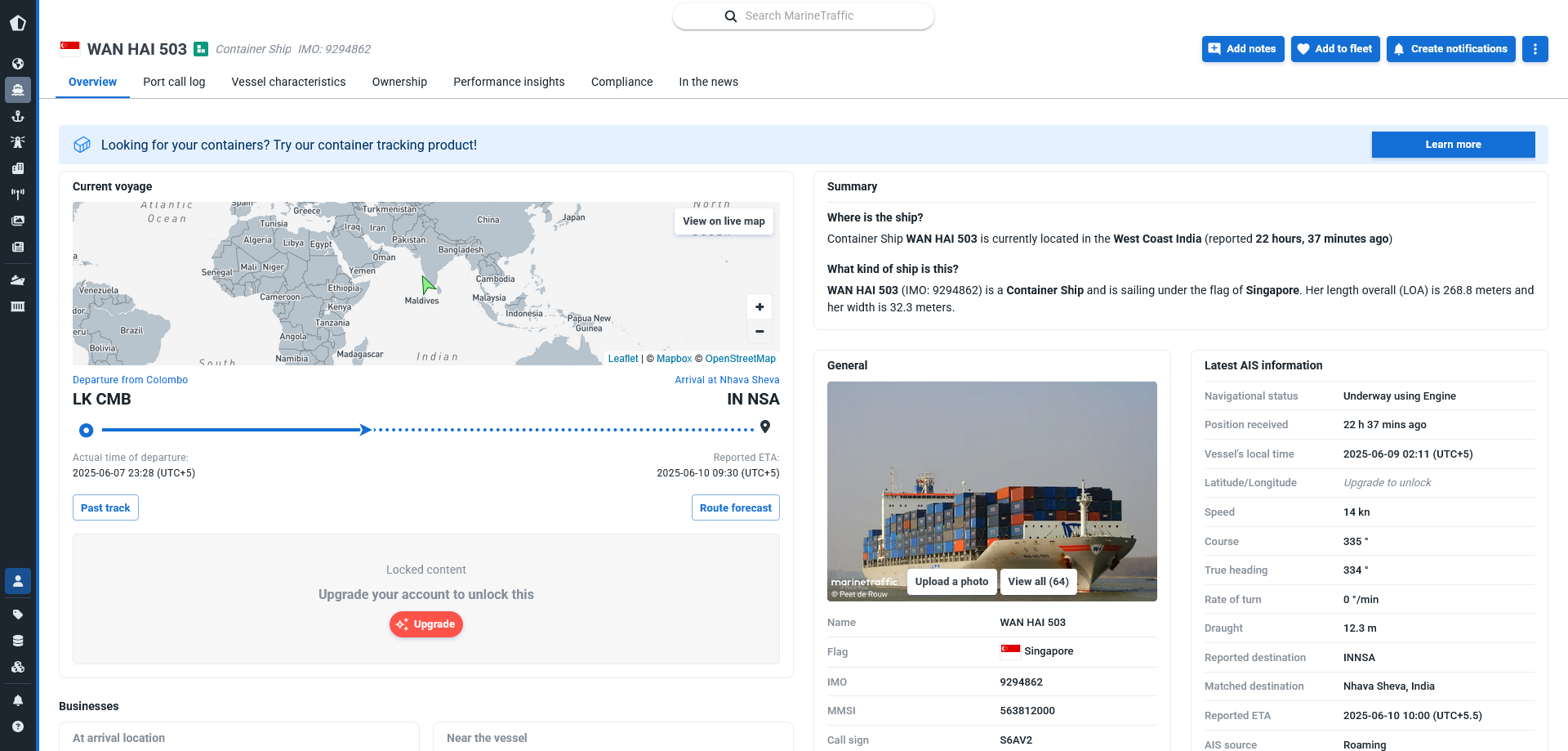
Task: Open the ports anchor icon in sidebar
Action: [x=18, y=116]
